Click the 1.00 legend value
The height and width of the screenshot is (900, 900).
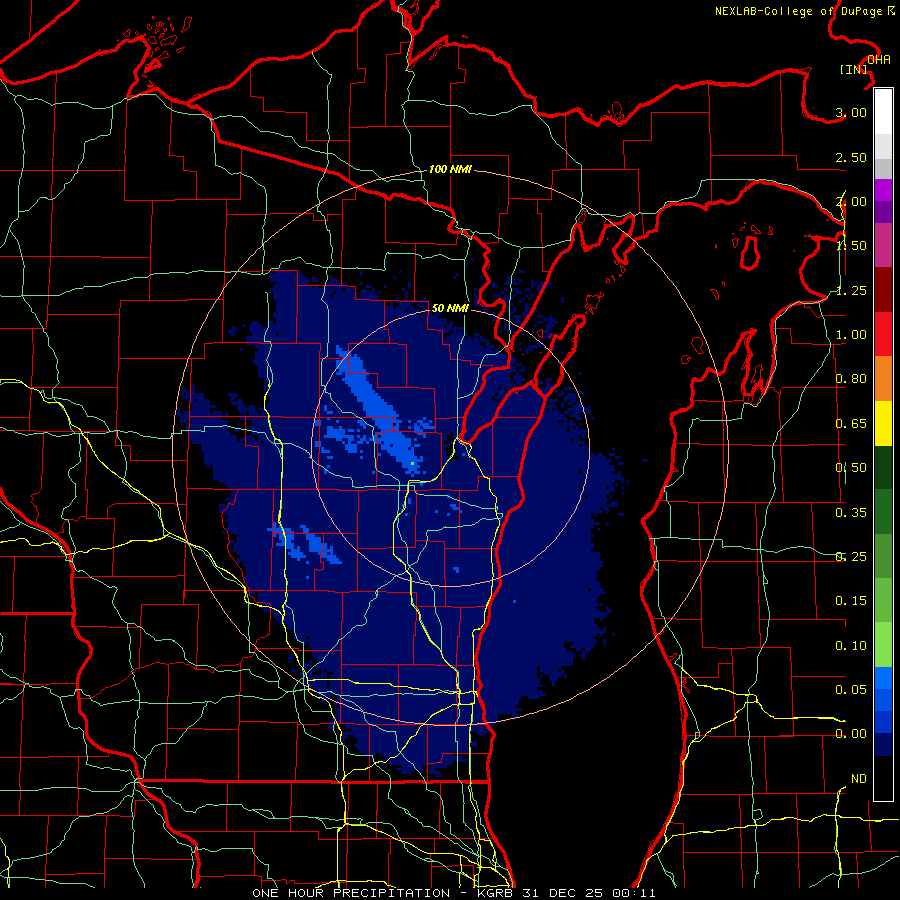[x=851, y=335]
